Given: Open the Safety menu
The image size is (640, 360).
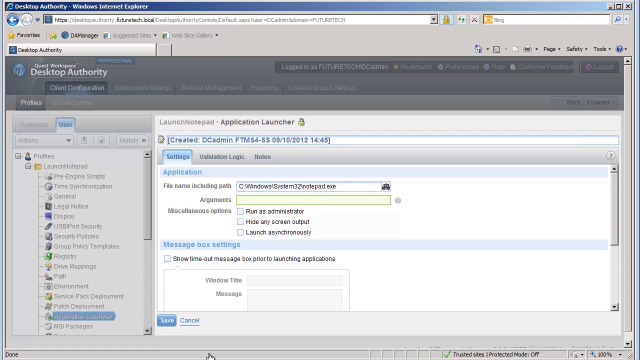Looking at the screenshot, I should click(577, 49).
